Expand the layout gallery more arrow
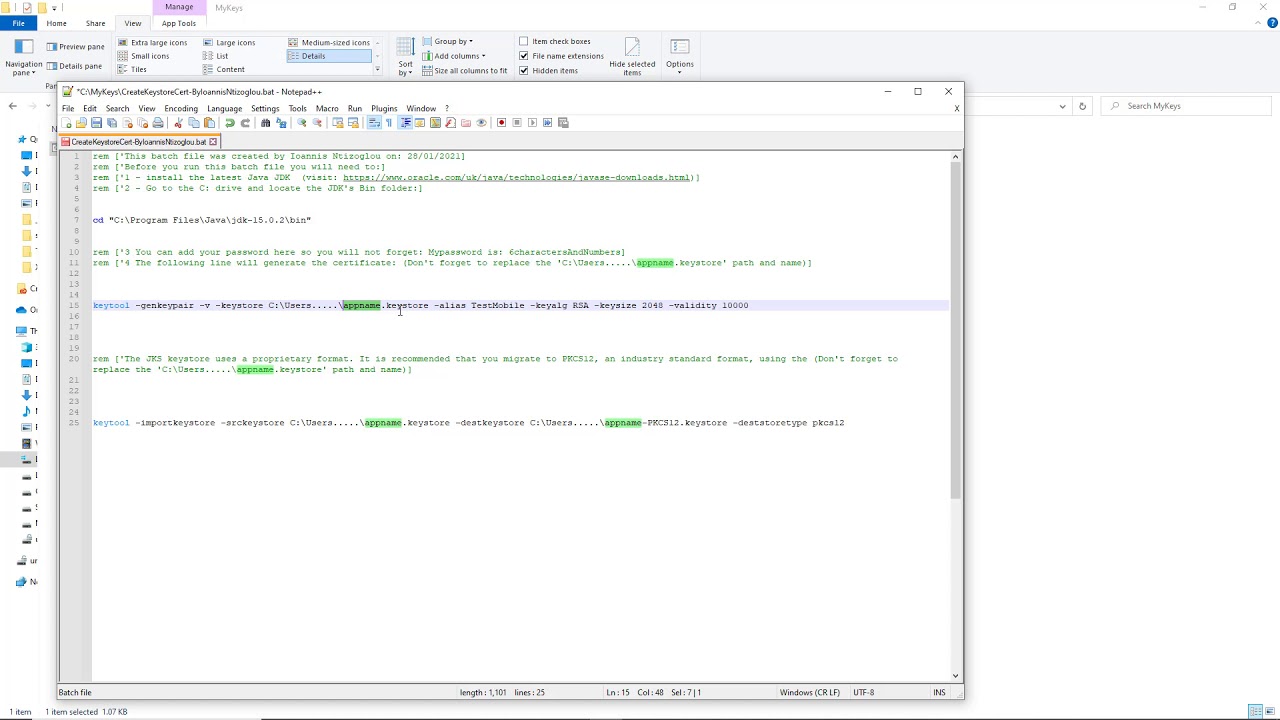 coord(377,69)
